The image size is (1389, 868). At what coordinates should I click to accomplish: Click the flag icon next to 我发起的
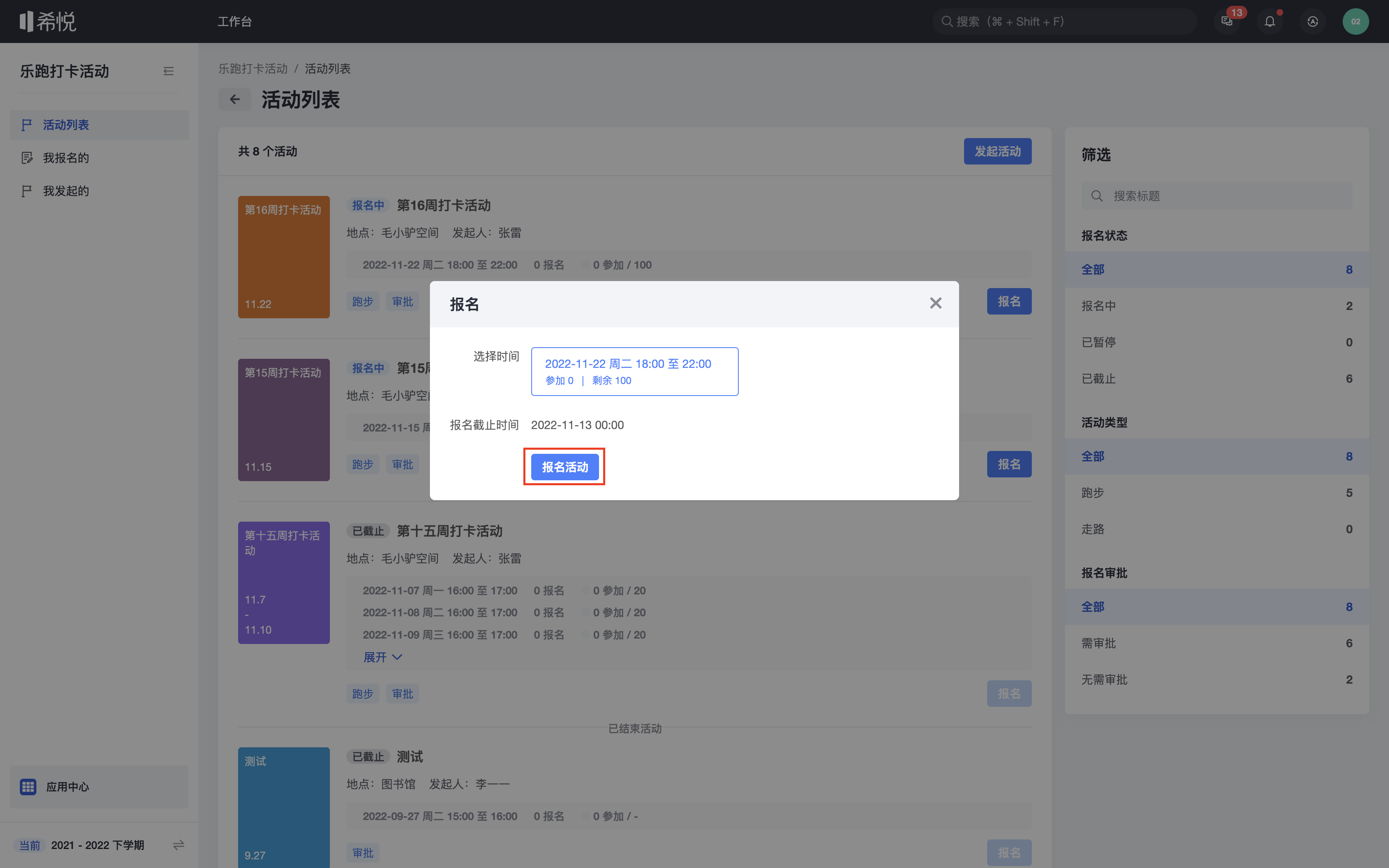pyautogui.click(x=26, y=191)
